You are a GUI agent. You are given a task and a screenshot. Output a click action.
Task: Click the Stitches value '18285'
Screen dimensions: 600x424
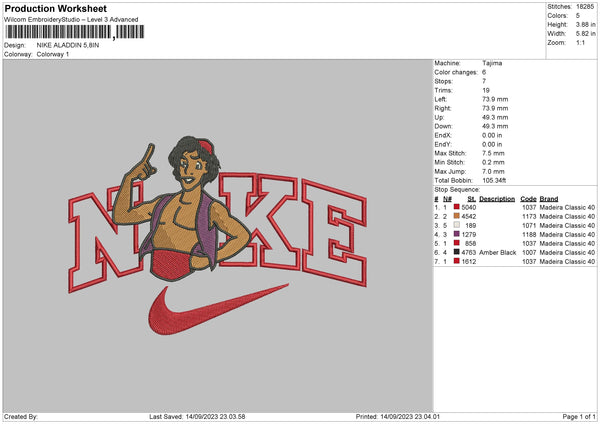pos(585,7)
